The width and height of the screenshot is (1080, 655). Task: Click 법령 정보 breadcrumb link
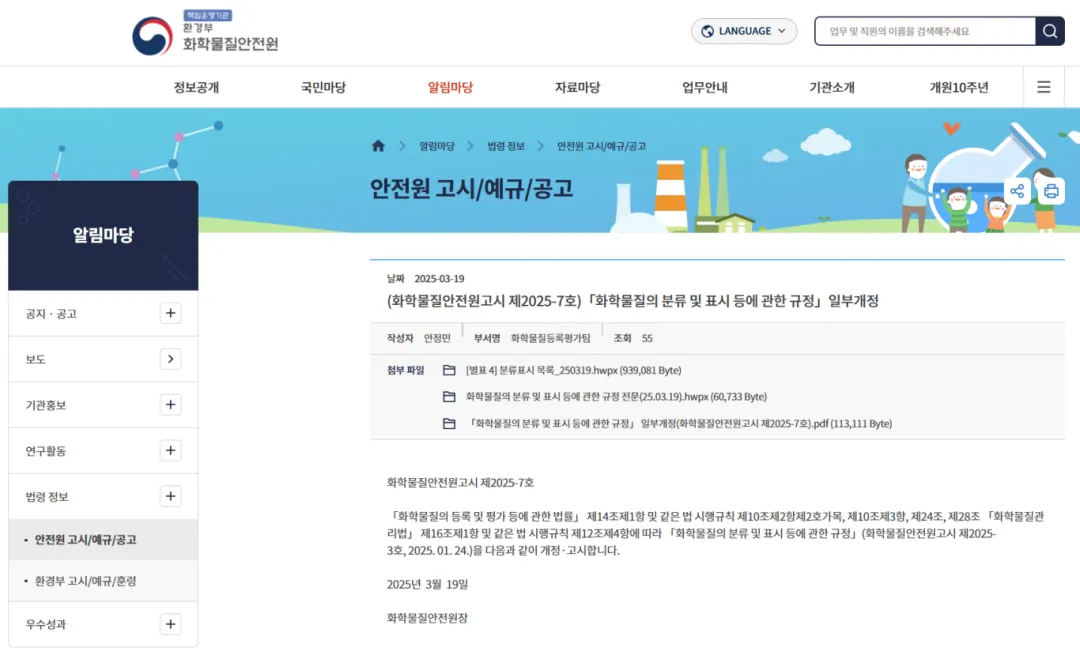[x=505, y=146]
